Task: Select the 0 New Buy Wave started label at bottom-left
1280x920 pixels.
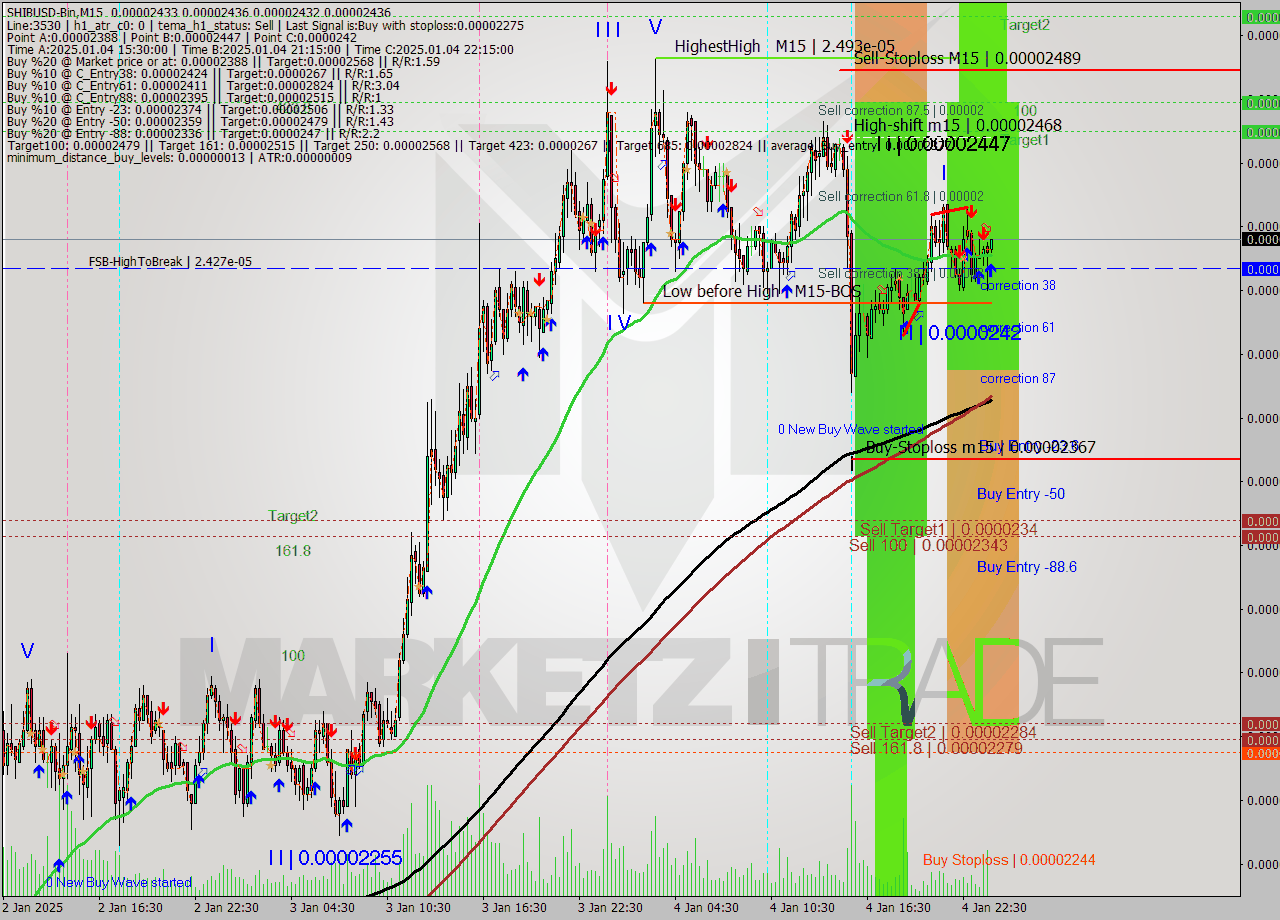Action: point(118,882)
